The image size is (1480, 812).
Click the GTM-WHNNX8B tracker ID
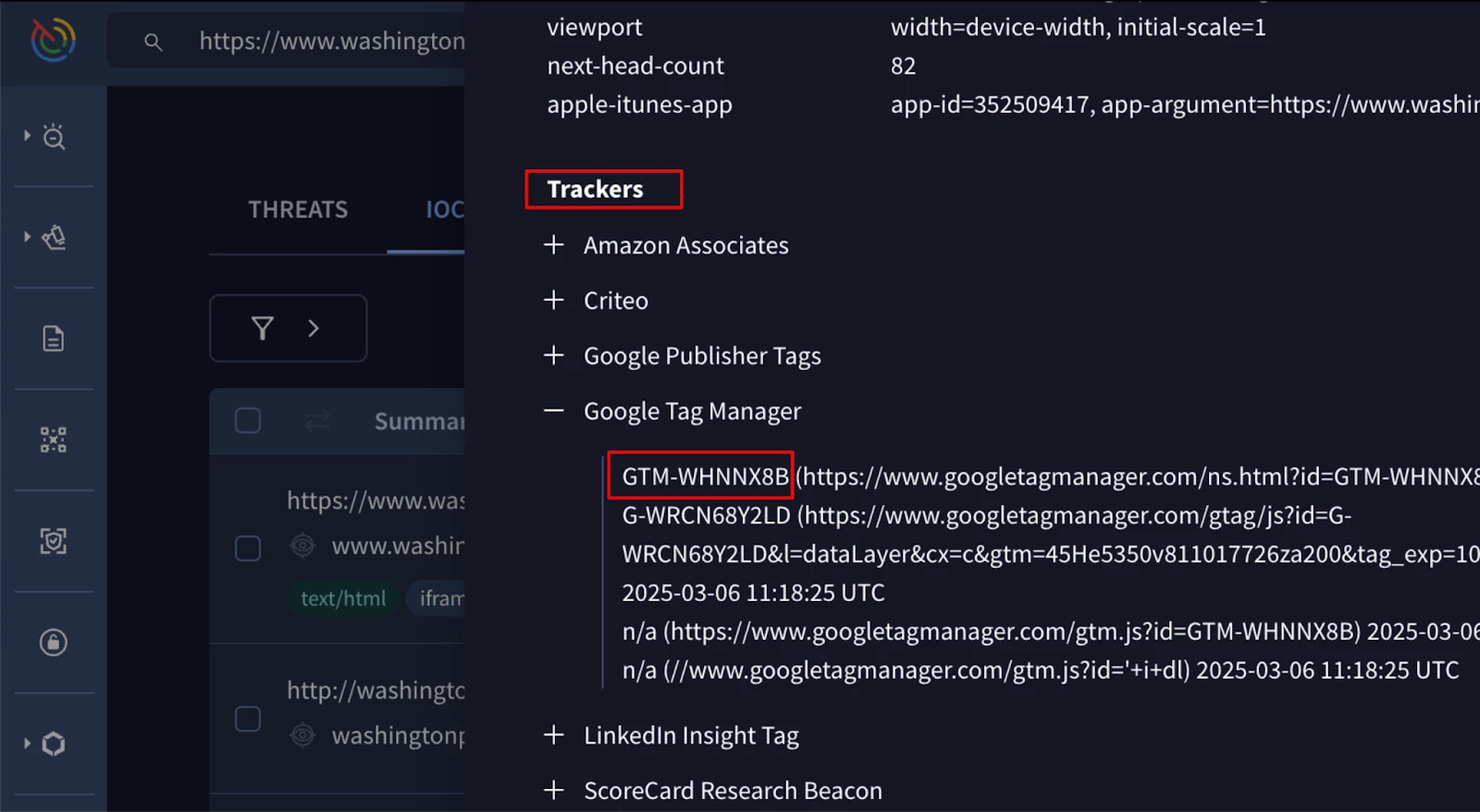point(705,476)
